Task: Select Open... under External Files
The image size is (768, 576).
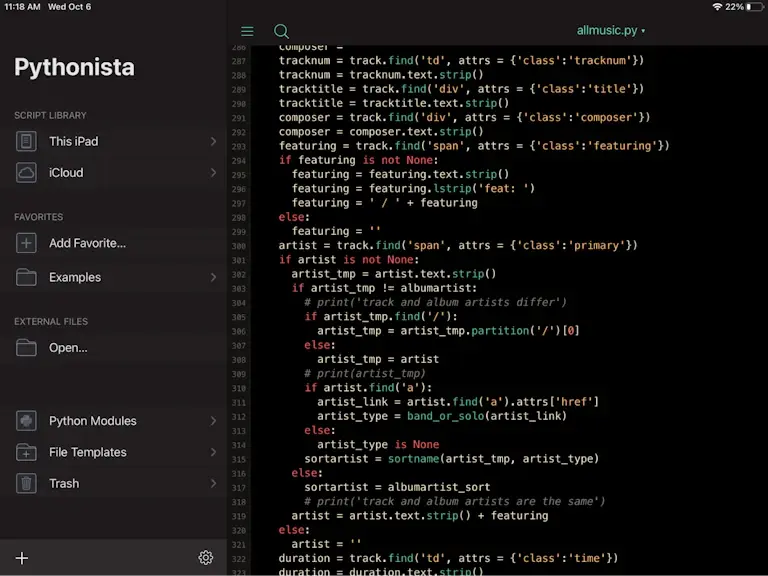Action: 113,348
